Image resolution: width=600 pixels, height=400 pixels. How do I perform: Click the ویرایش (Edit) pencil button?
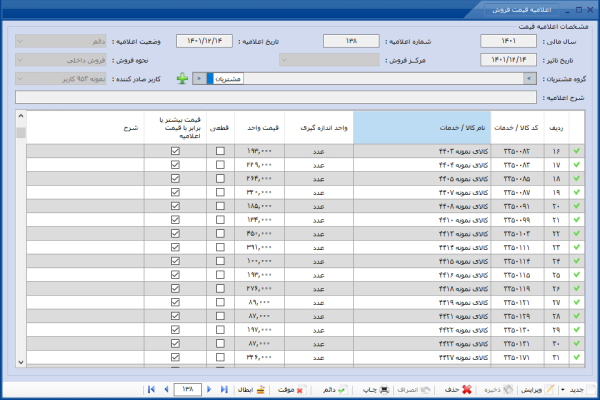[537, 390]
